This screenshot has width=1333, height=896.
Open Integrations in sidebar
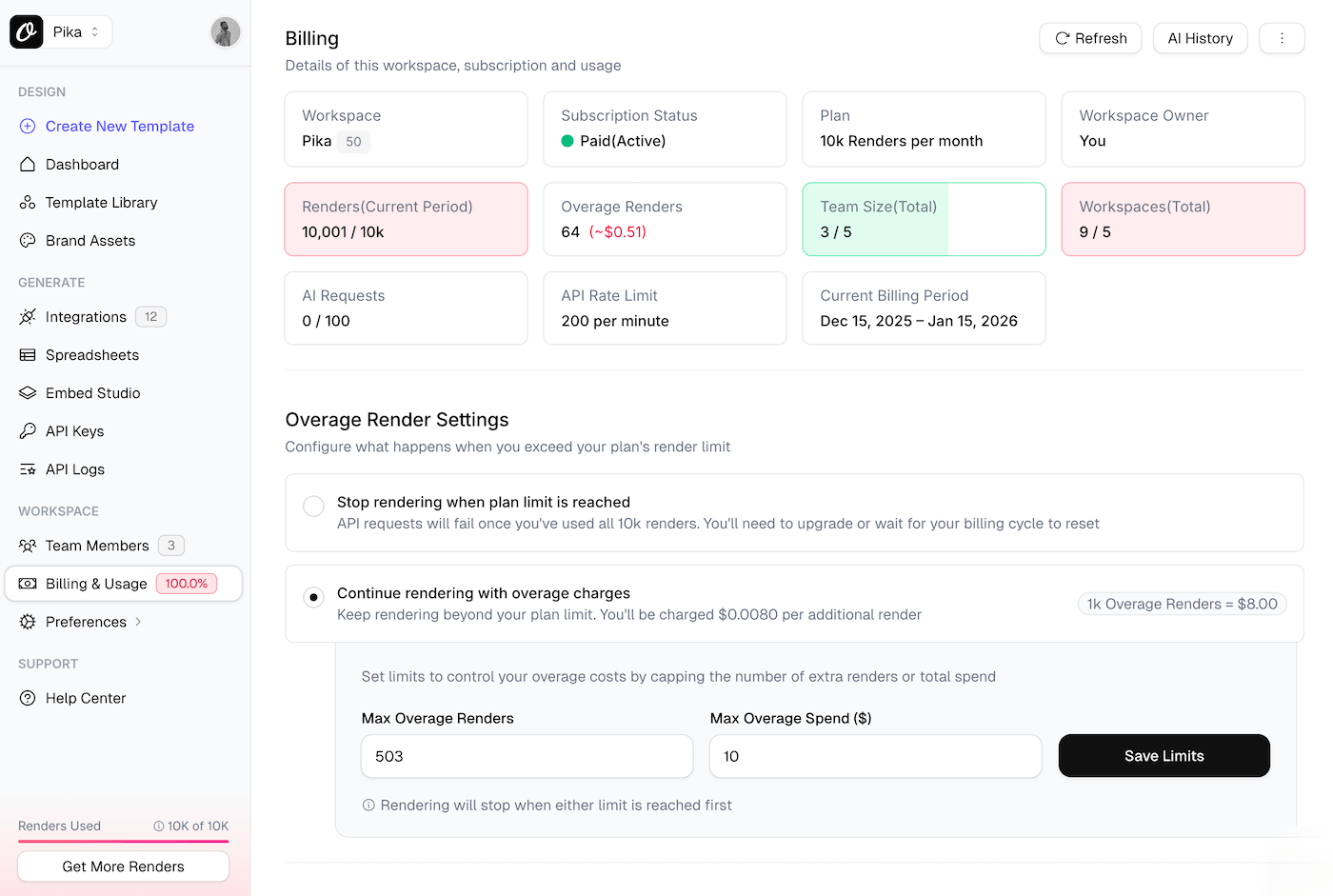click(86, 317)
